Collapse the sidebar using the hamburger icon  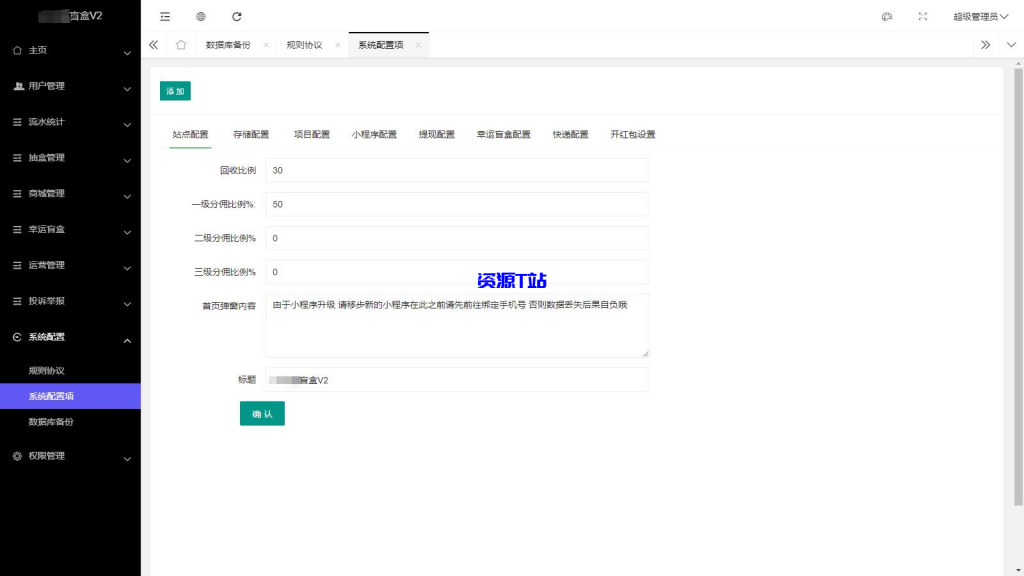(x=164, y=16)
